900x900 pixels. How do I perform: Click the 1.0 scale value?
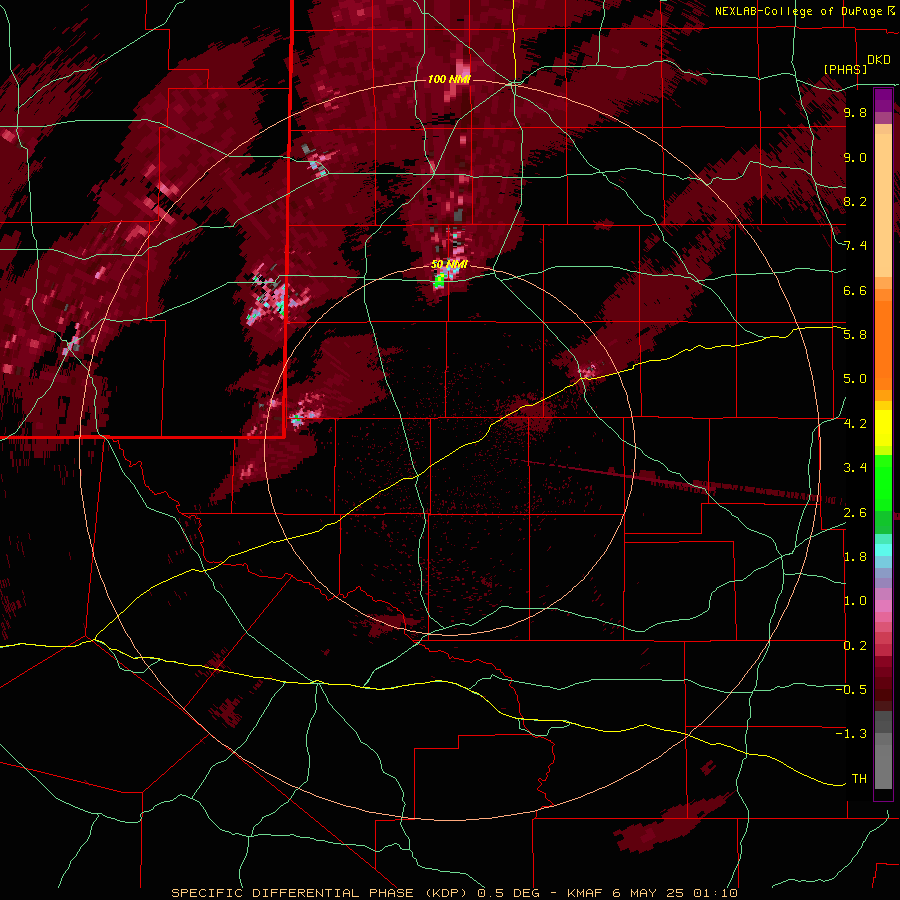[855, 601]
